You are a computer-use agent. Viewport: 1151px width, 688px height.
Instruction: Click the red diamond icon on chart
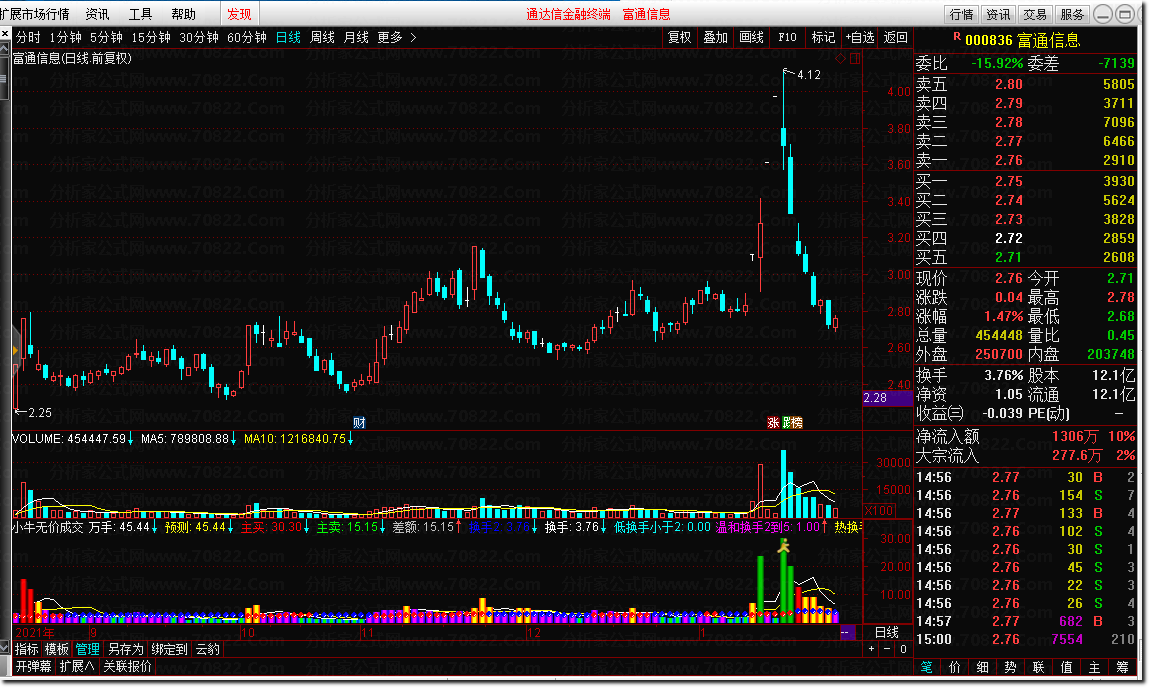(x=840, y=59)
